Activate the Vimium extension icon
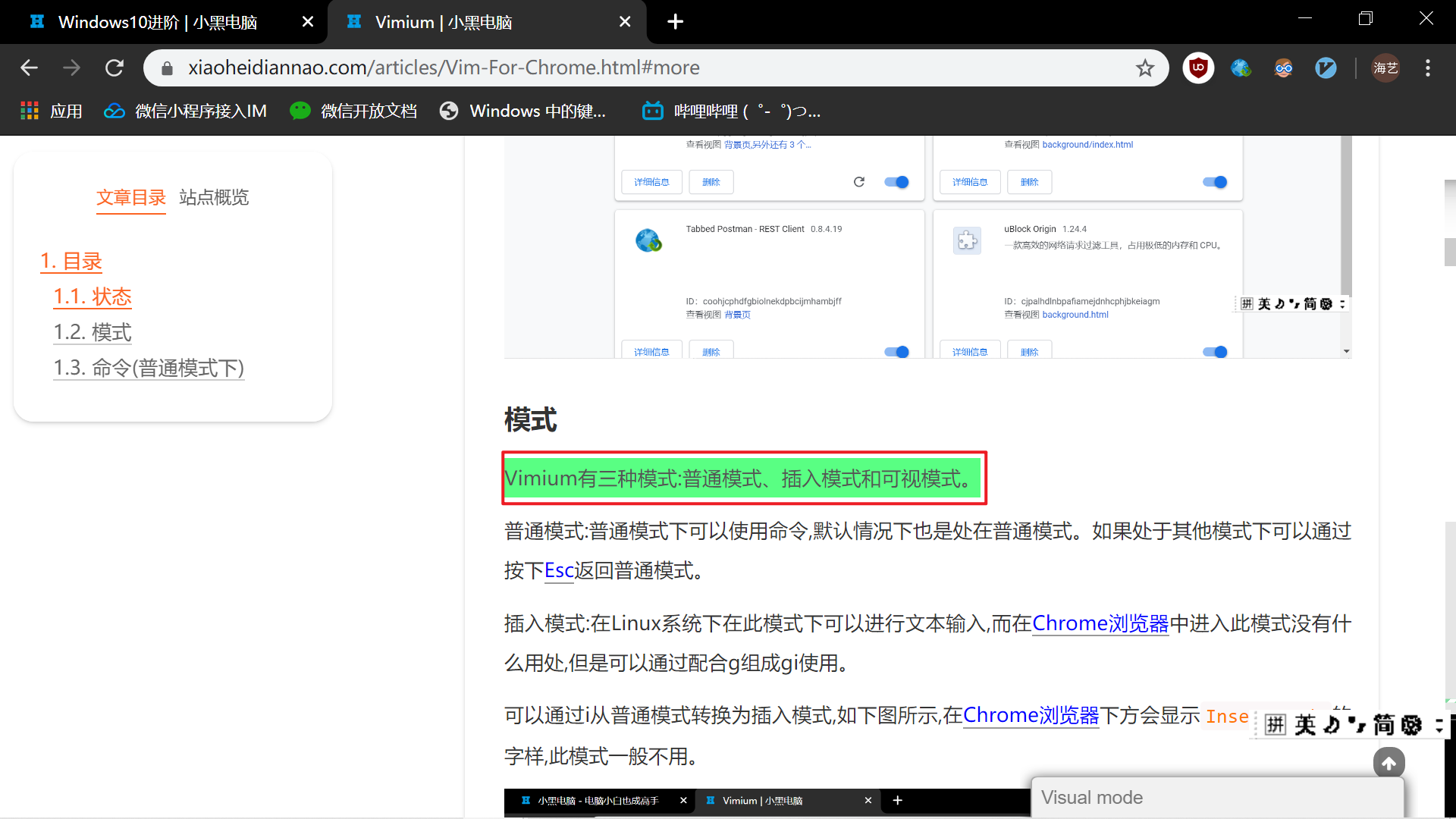Image resolution: width=1456 pixels, height=819 pixels. [x=1326, y=67]
